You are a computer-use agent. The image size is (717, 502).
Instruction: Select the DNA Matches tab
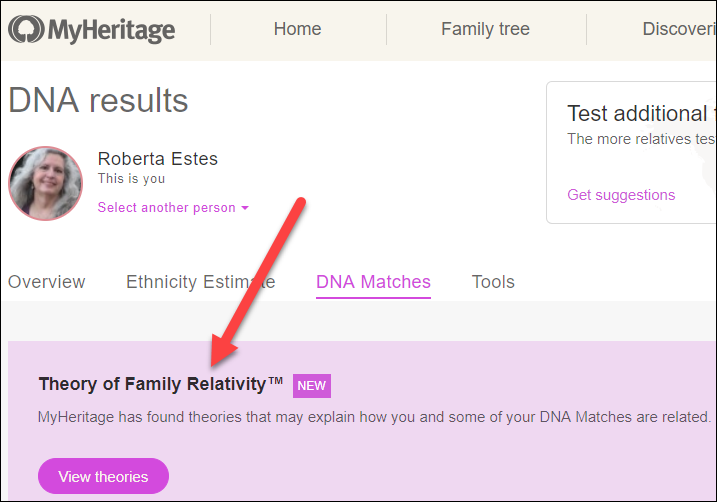click(373, 282)
